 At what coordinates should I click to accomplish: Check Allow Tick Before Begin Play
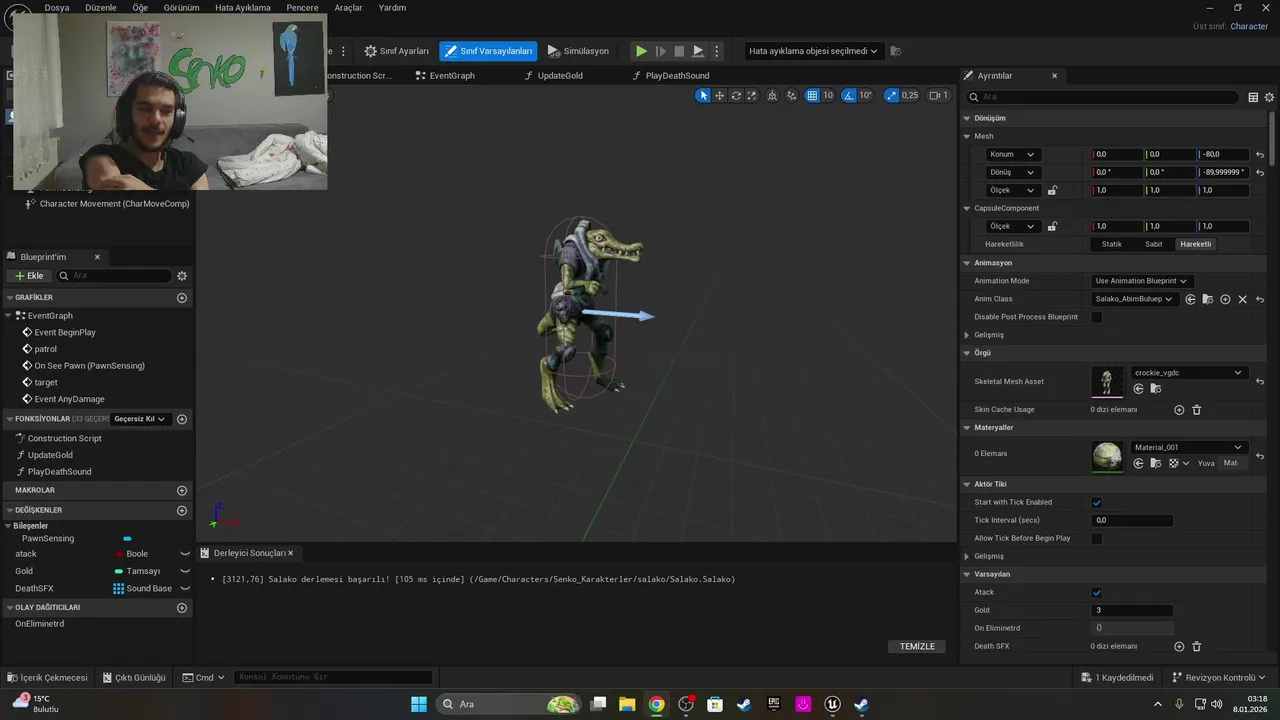click(x=1096, y=538)
